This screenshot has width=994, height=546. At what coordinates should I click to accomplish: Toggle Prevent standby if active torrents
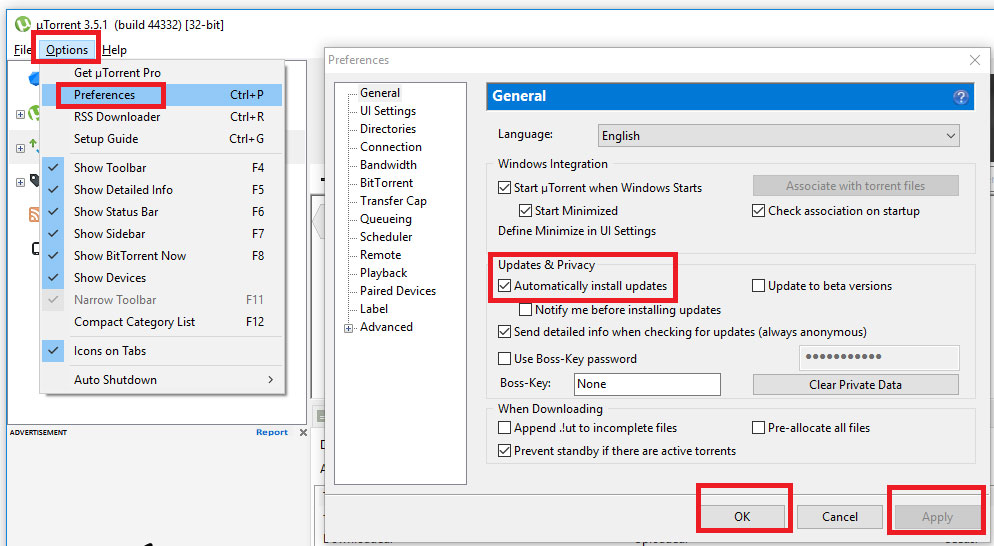[505, 451]
